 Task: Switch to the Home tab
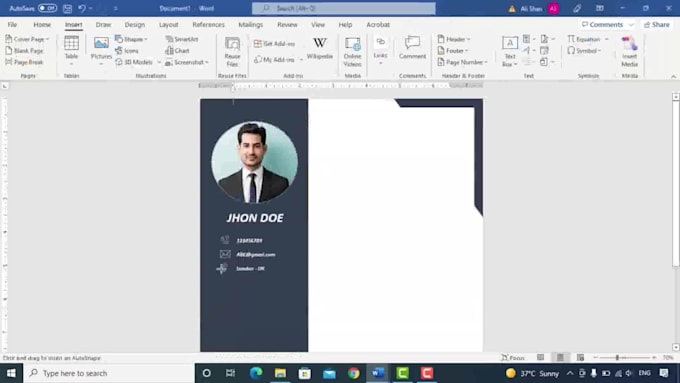point(42,25)
